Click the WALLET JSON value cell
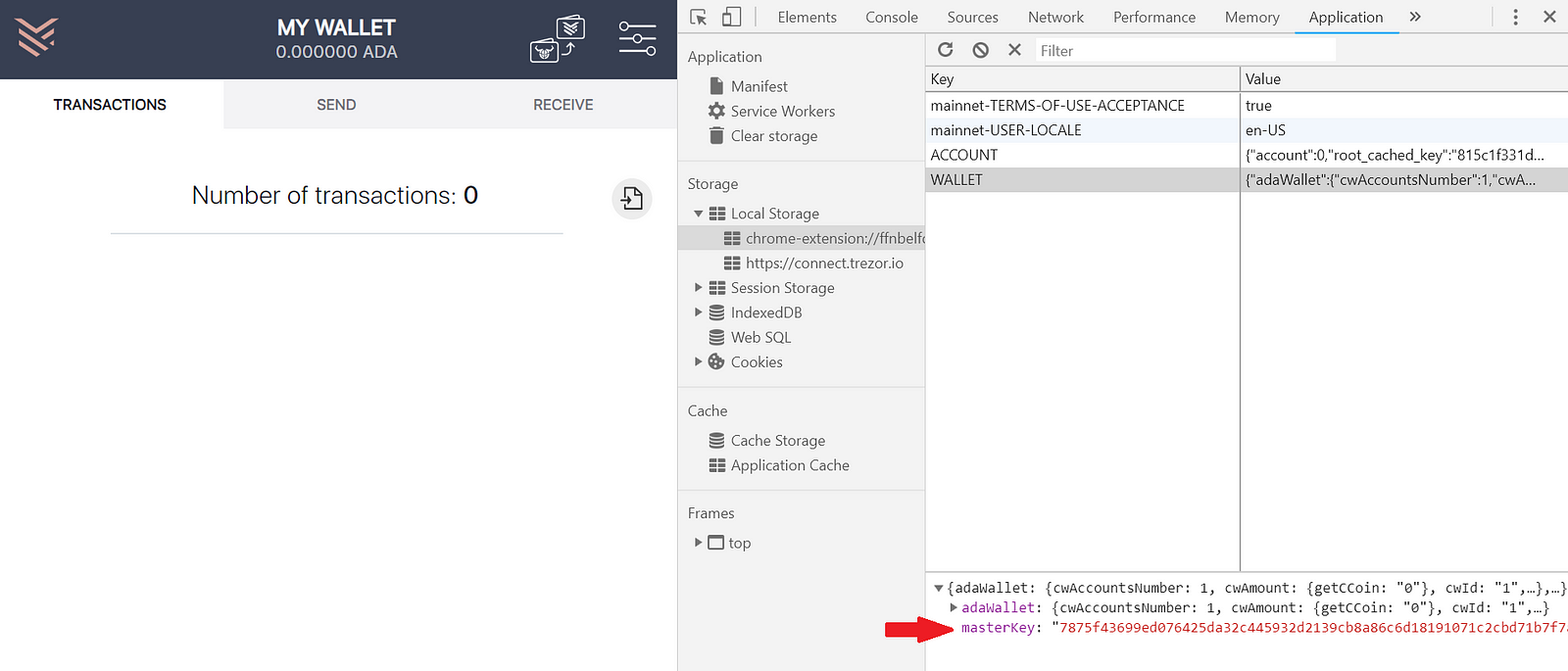The height and width of the screenshot is (671, 1568). (1404, 179)
